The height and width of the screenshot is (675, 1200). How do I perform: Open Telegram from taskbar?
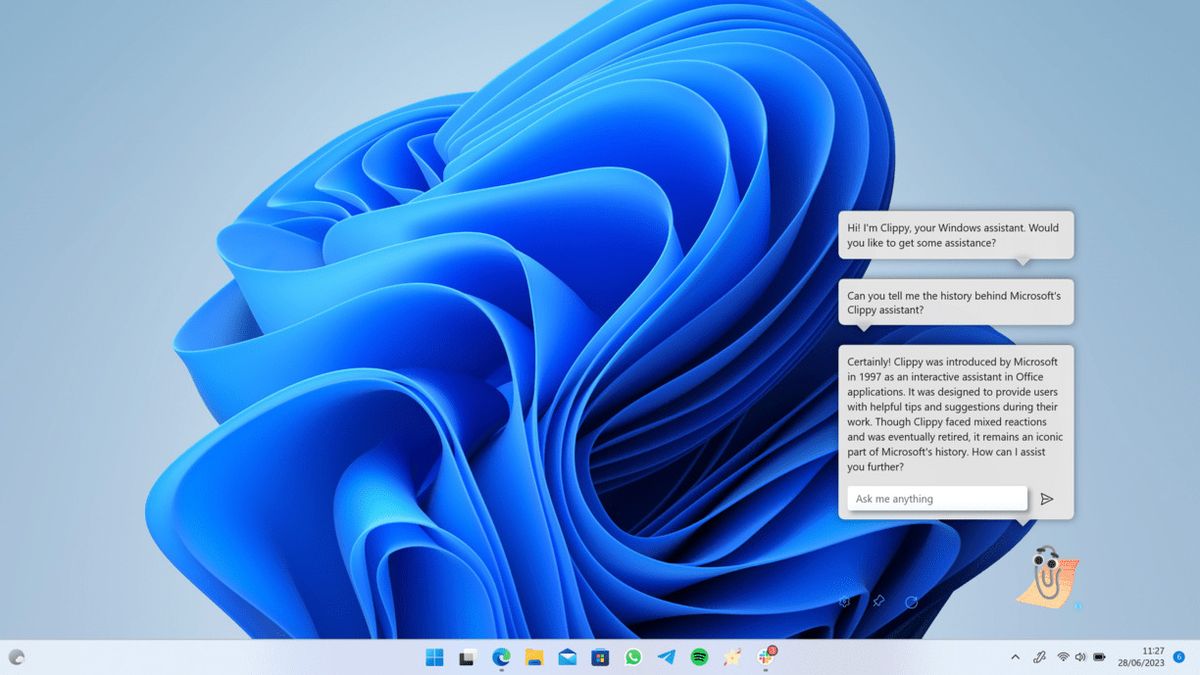click(666, 657)
